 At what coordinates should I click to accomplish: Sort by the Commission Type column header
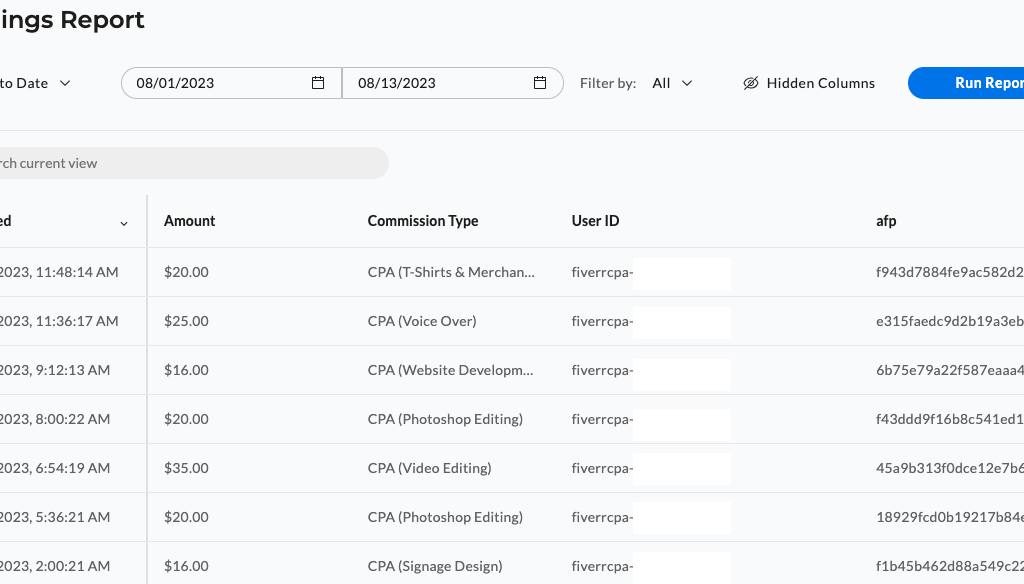(423, 221)
